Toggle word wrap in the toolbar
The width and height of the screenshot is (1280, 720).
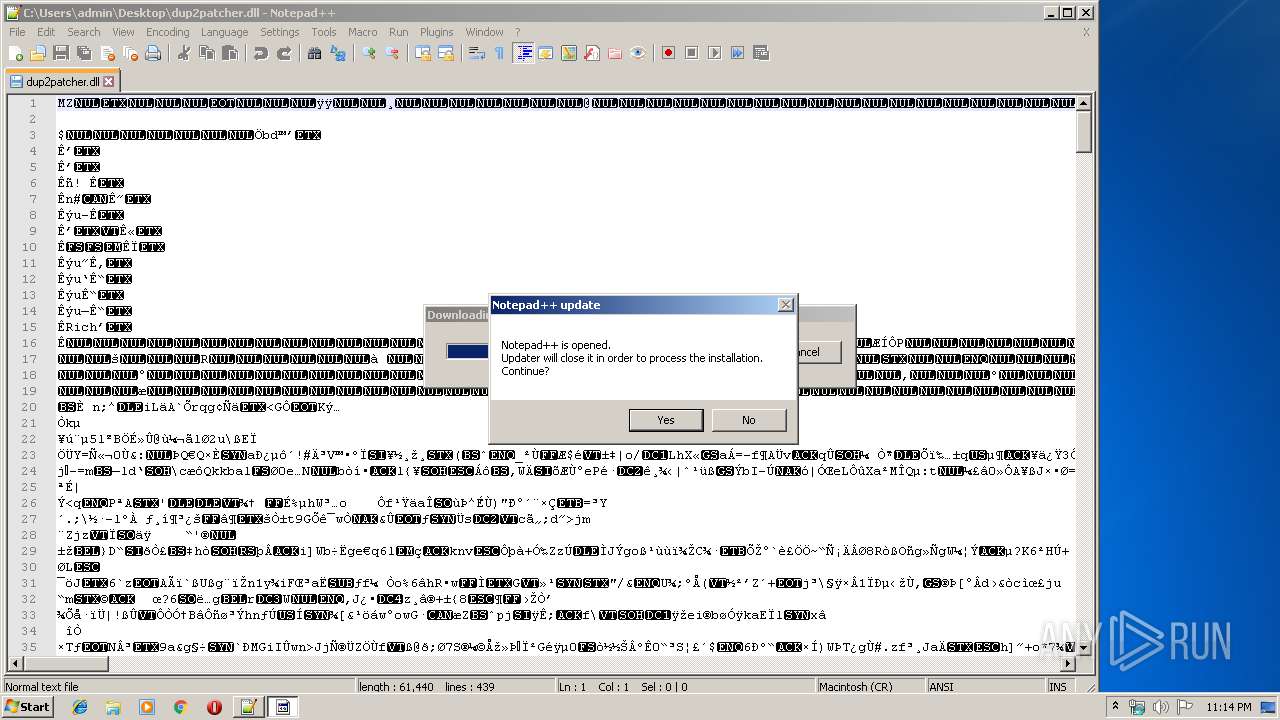pos(477,53)
